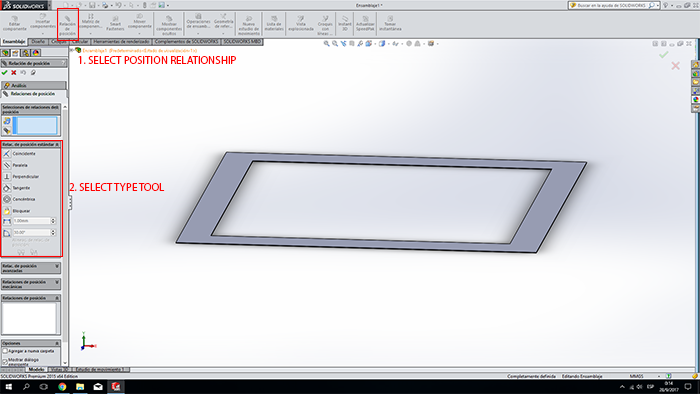Click Lista de materiales tool
This screenshot has width=700, height=394.
click(274, 24)
